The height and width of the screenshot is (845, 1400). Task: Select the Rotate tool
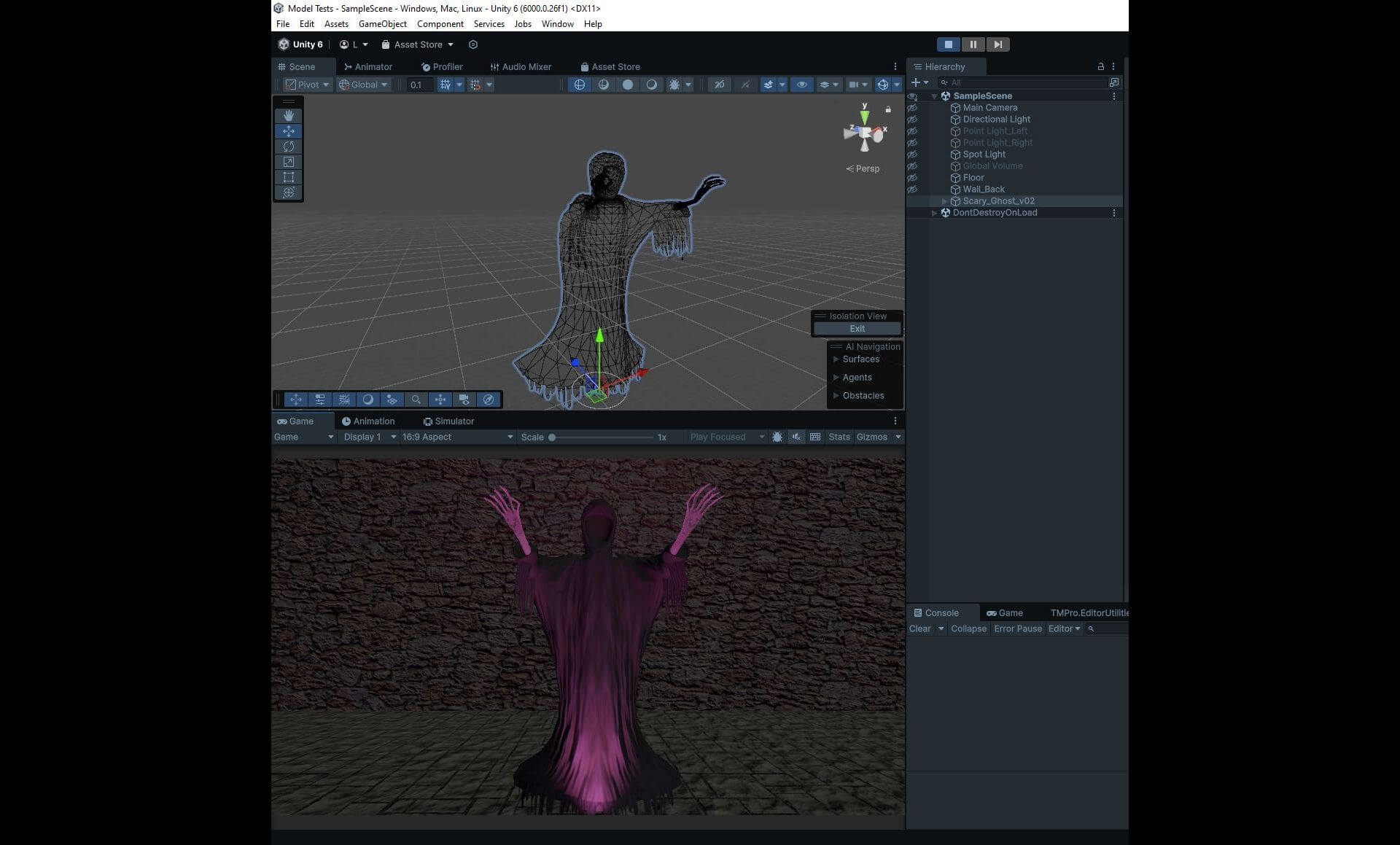289,147
